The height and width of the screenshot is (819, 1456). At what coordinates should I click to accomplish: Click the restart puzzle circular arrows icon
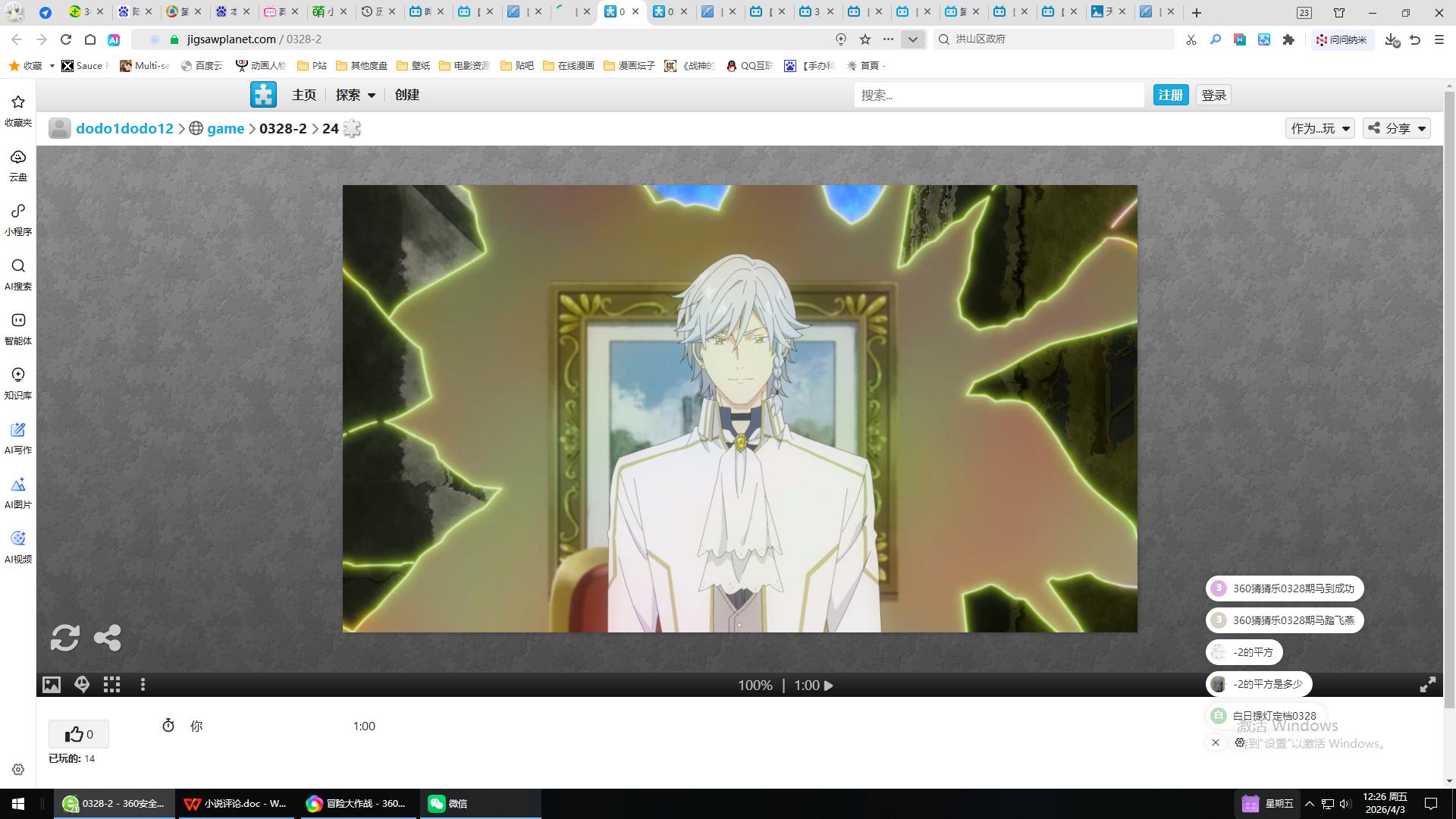tap(64, 638)
